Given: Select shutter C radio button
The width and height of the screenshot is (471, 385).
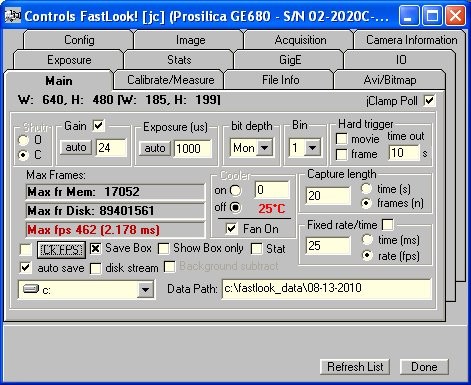Looking at the screenshot, I should coord(23,155).
